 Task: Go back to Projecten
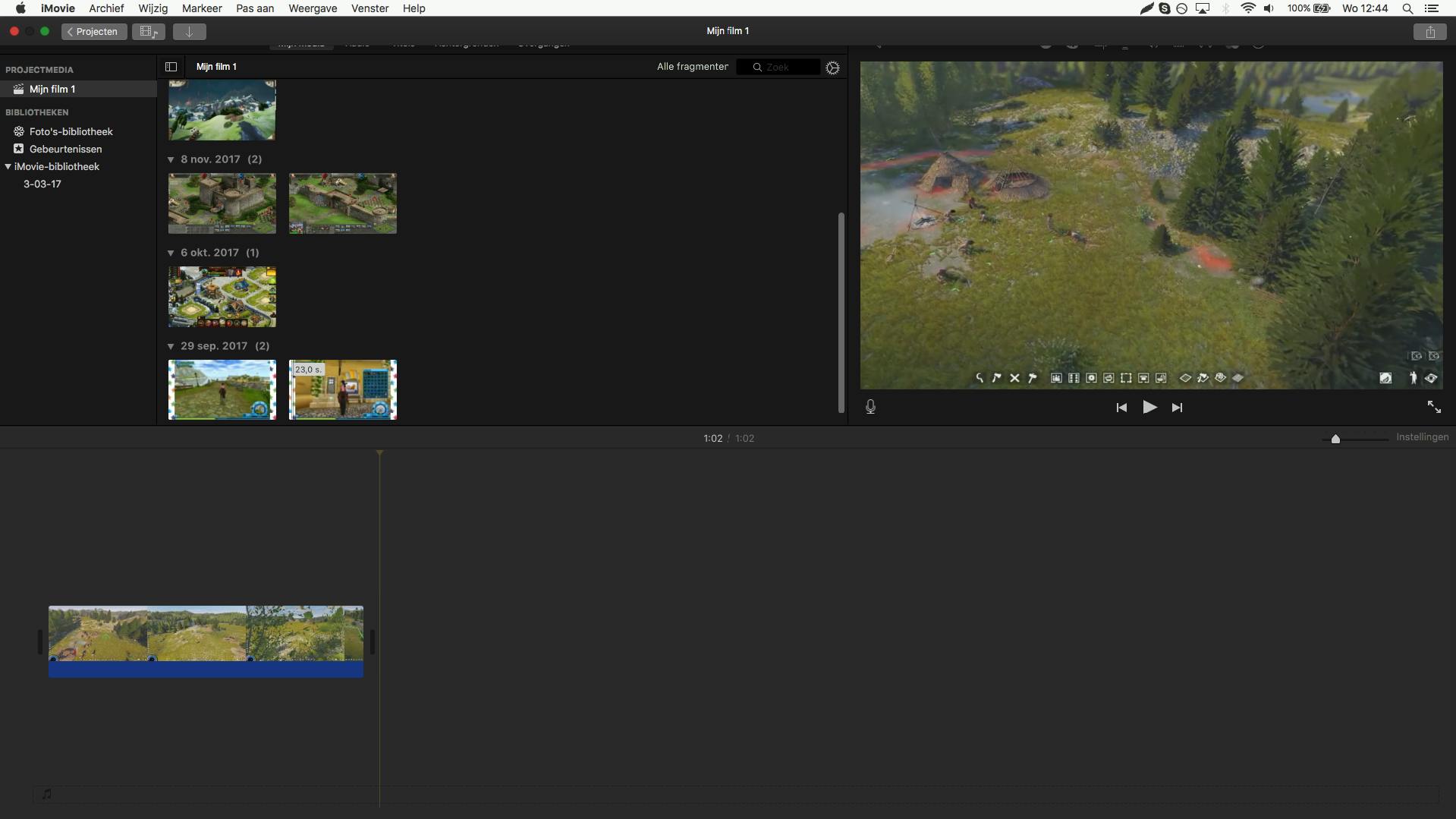tap(94, 32)
